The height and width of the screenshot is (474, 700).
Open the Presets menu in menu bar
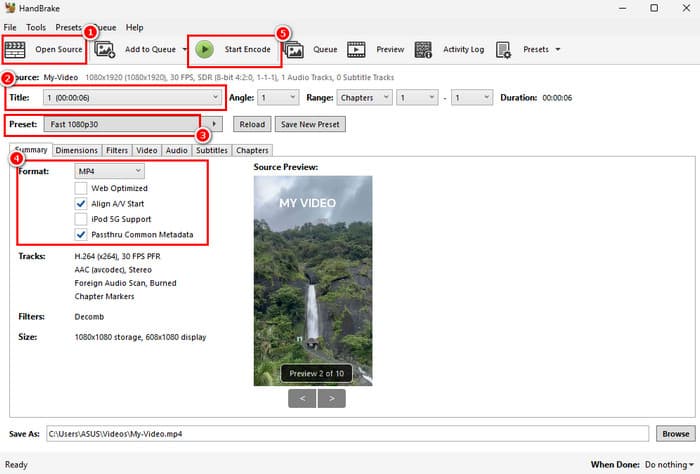[x=68, y=27]
